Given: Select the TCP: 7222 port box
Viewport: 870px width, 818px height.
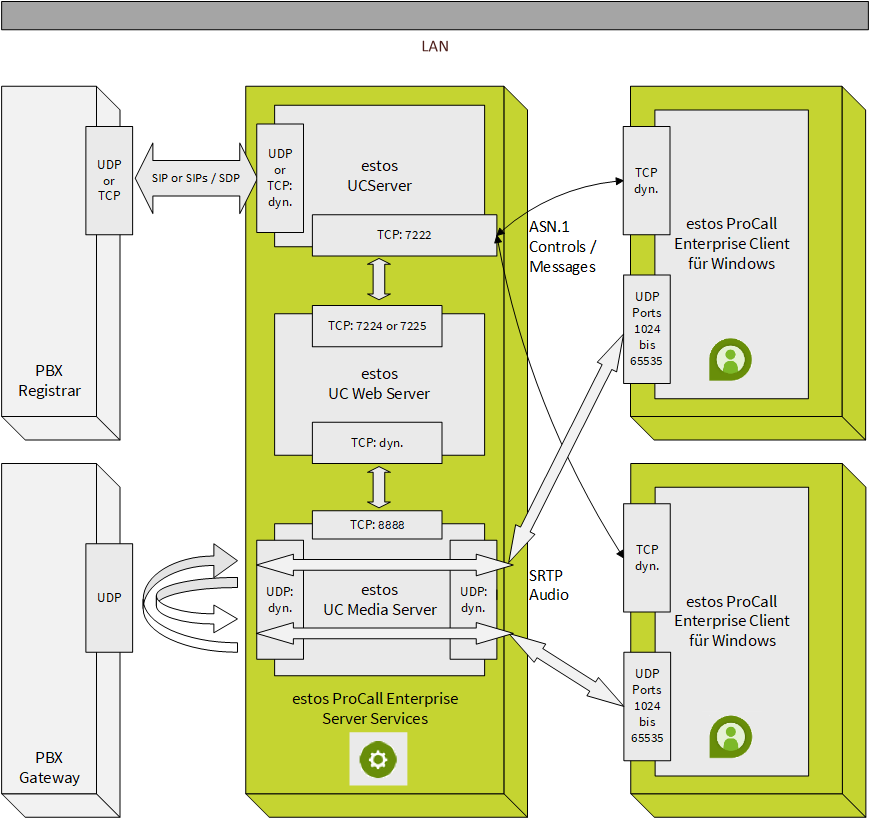Looking at the screenshot, I should [x=404, y=235].
